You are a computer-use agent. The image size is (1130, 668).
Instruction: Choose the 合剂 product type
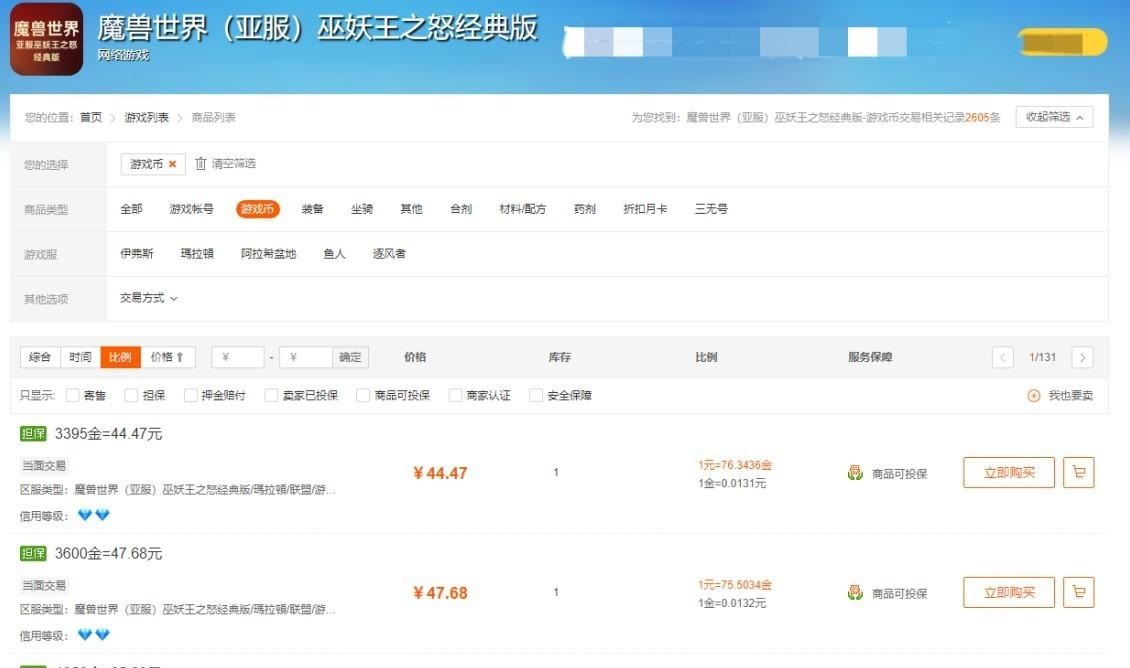click(x=461, y=209)
